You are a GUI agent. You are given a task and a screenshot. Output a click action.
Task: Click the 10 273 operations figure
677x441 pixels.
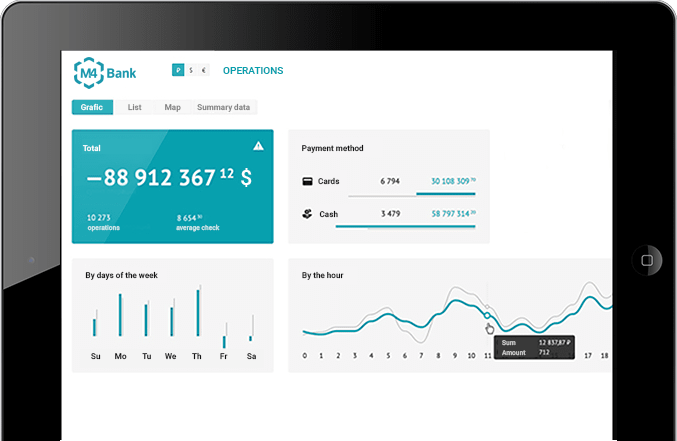(x=103, y=222)
